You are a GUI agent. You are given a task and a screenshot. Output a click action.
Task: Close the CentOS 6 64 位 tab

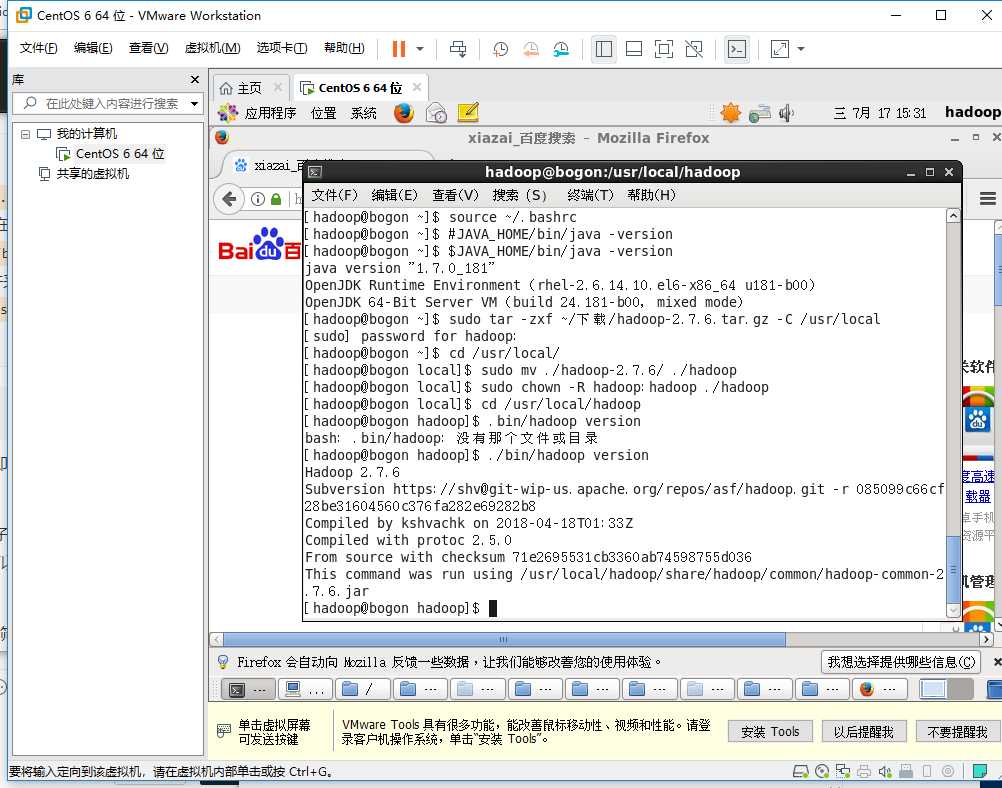tap(417, 87)
